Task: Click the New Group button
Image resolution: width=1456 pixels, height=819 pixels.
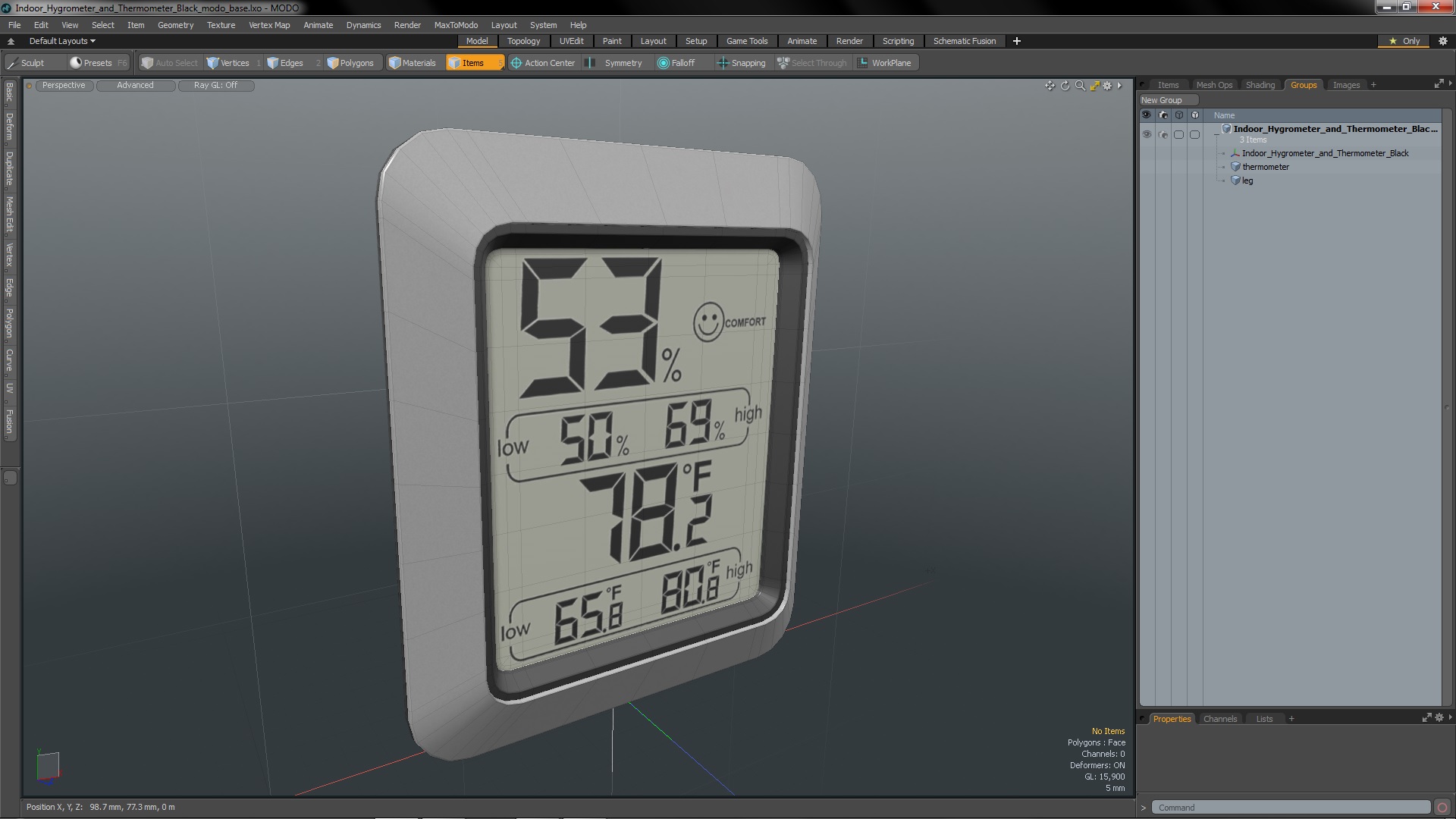Action: [1168, 100]
